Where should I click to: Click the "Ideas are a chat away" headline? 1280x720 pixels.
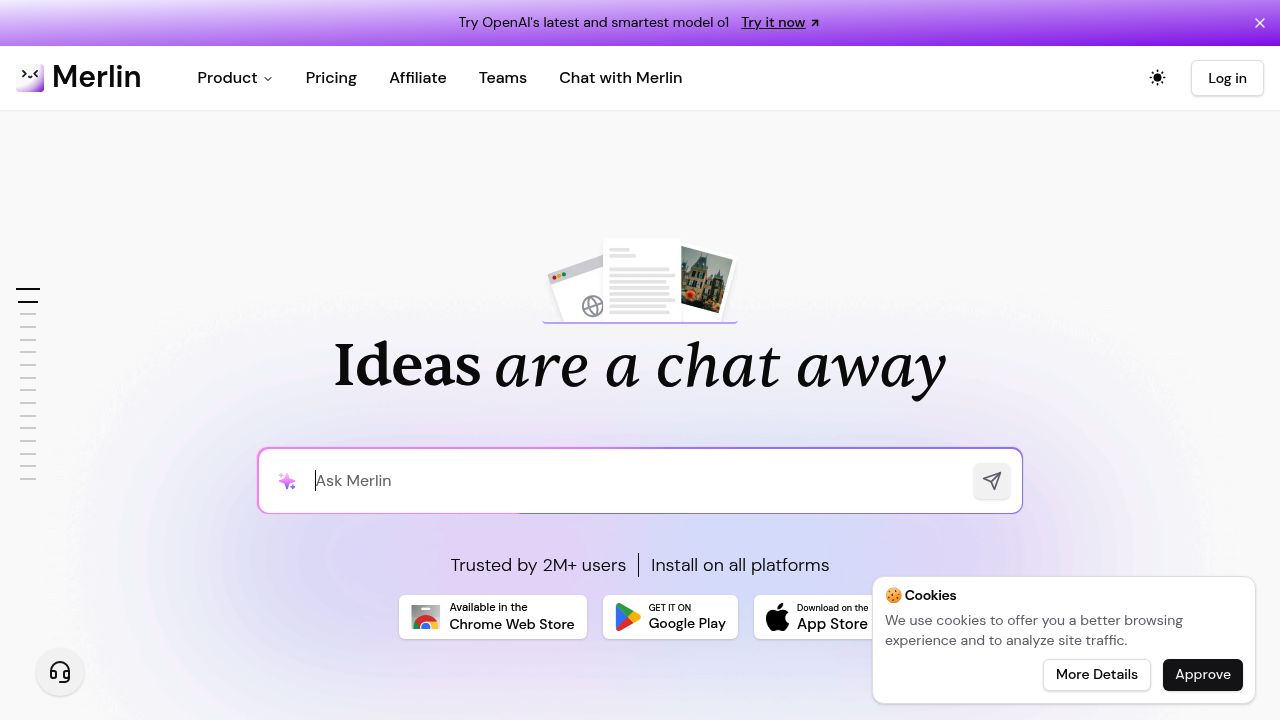point(640,366)
